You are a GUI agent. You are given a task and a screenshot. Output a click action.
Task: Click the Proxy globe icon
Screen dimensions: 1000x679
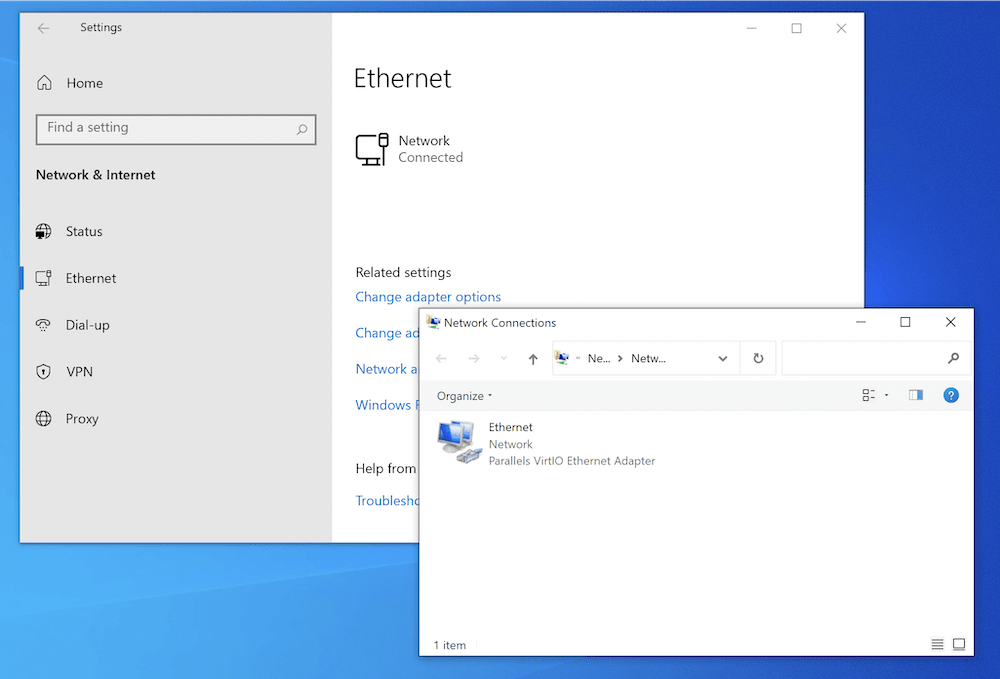pyautogui.click(x=44, y=419)
